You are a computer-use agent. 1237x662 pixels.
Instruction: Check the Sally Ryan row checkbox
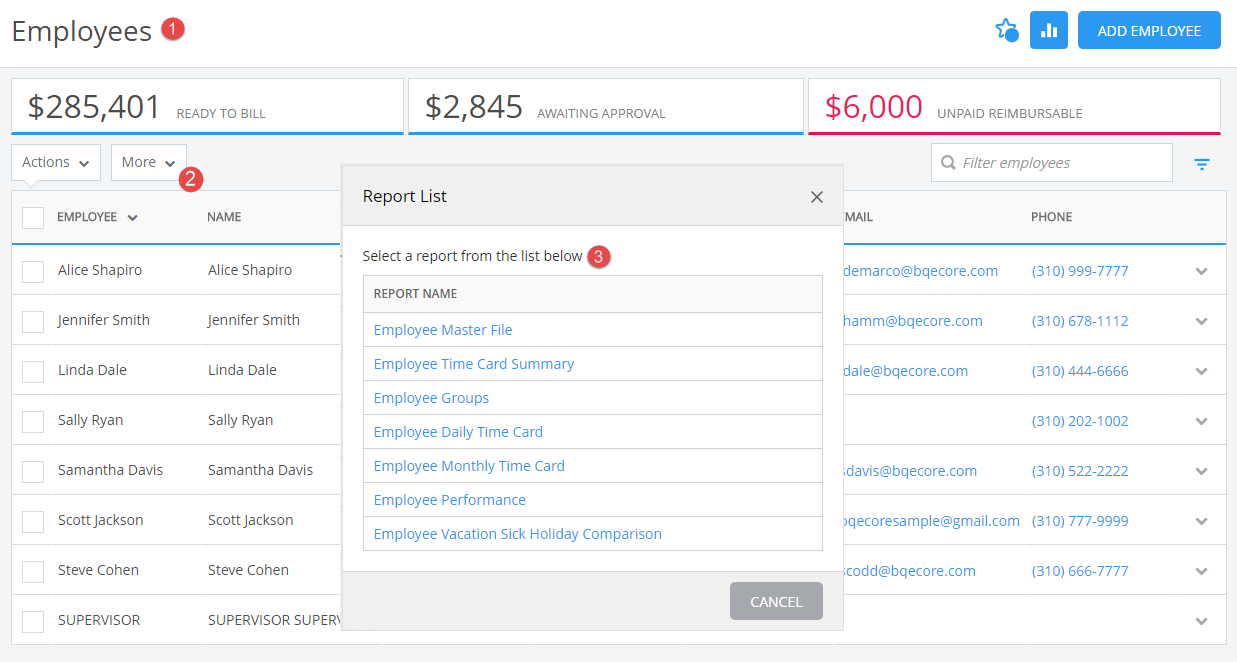[33, 421]
